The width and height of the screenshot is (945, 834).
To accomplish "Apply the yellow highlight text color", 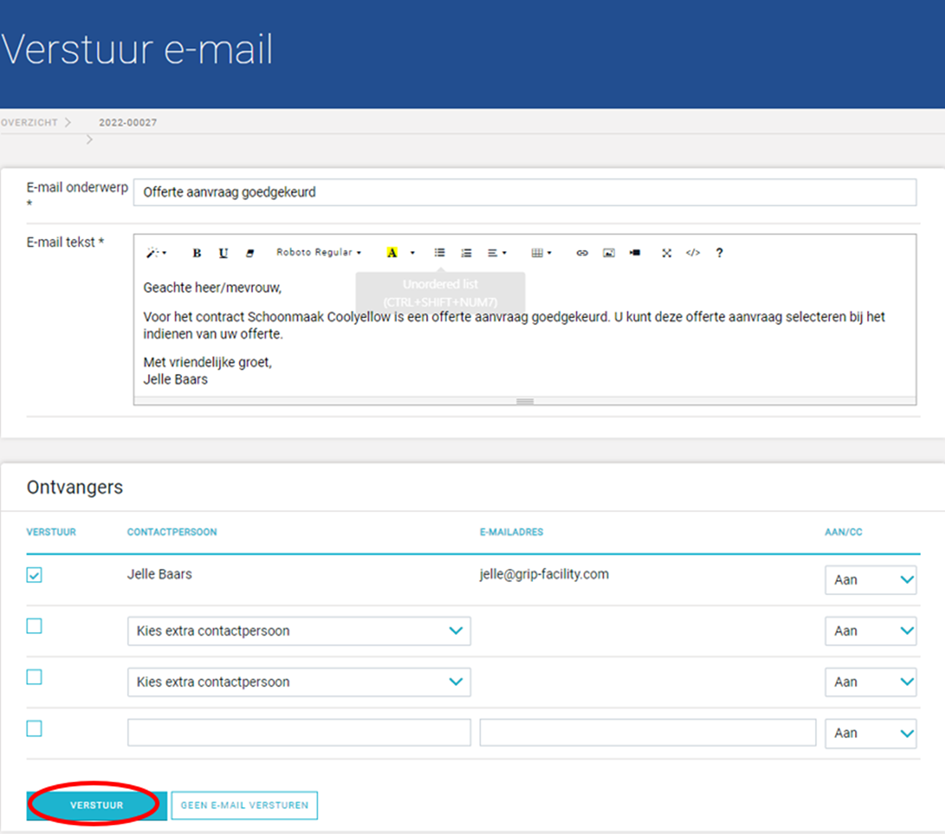I will pyautogui.click(x=392, y=252).
